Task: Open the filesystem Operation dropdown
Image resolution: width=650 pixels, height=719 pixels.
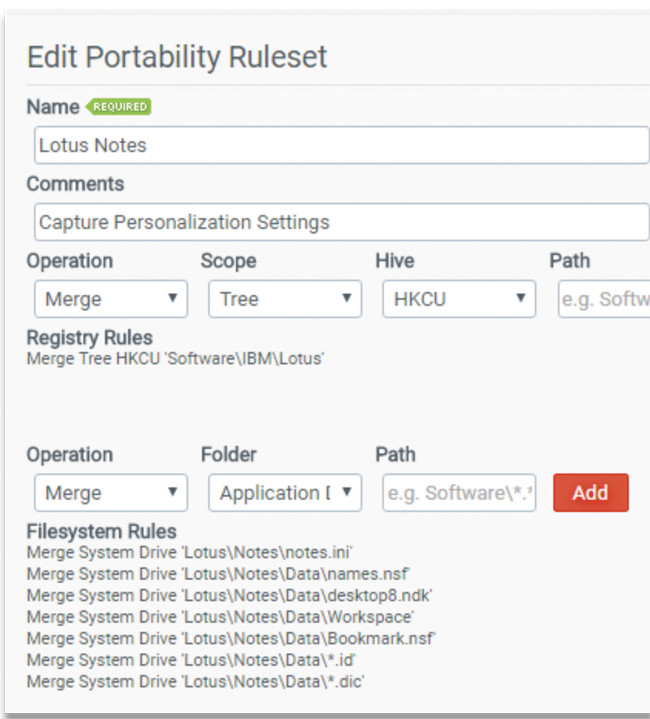Action: coord(110,493)
